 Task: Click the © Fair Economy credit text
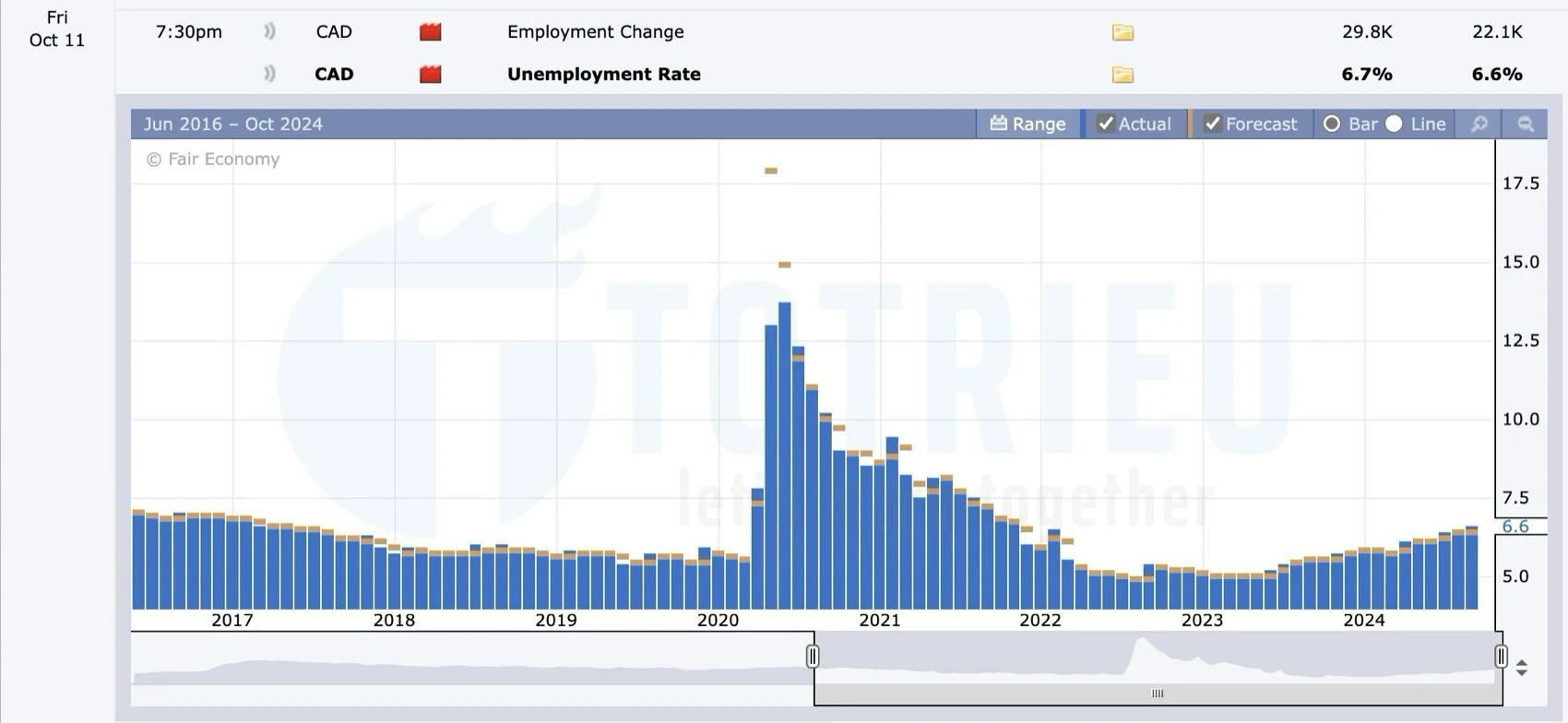coord(213,159)
